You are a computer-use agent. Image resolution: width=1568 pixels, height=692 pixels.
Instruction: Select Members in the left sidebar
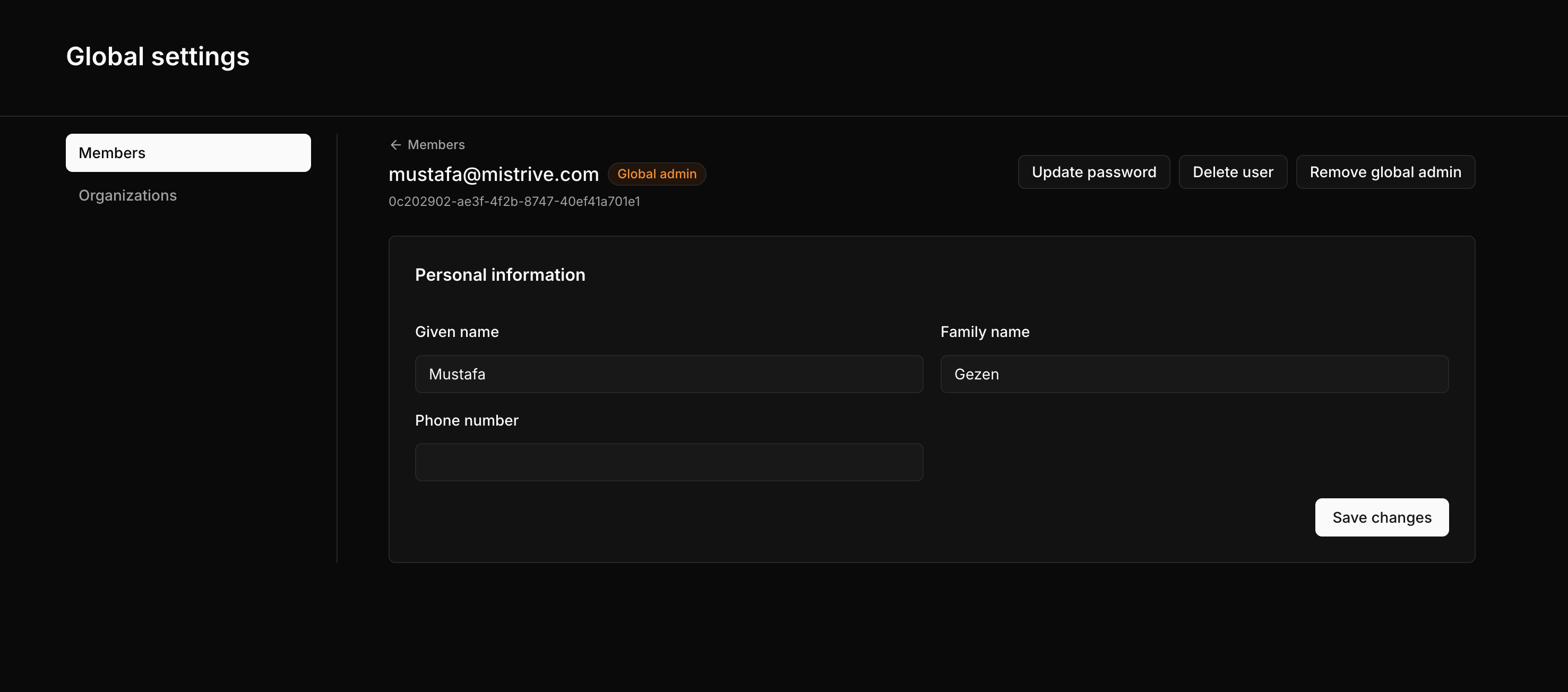point(187,153)
